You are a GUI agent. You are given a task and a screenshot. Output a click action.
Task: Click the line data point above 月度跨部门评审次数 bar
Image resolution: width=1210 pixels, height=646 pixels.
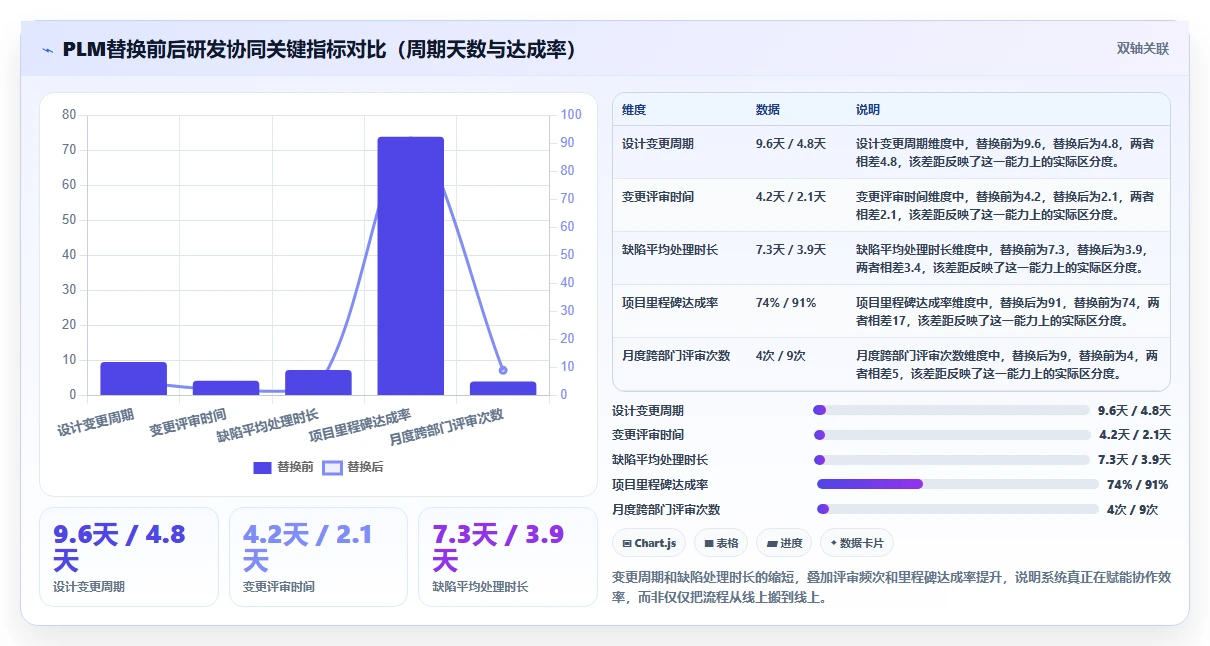[x=503, y=370]
